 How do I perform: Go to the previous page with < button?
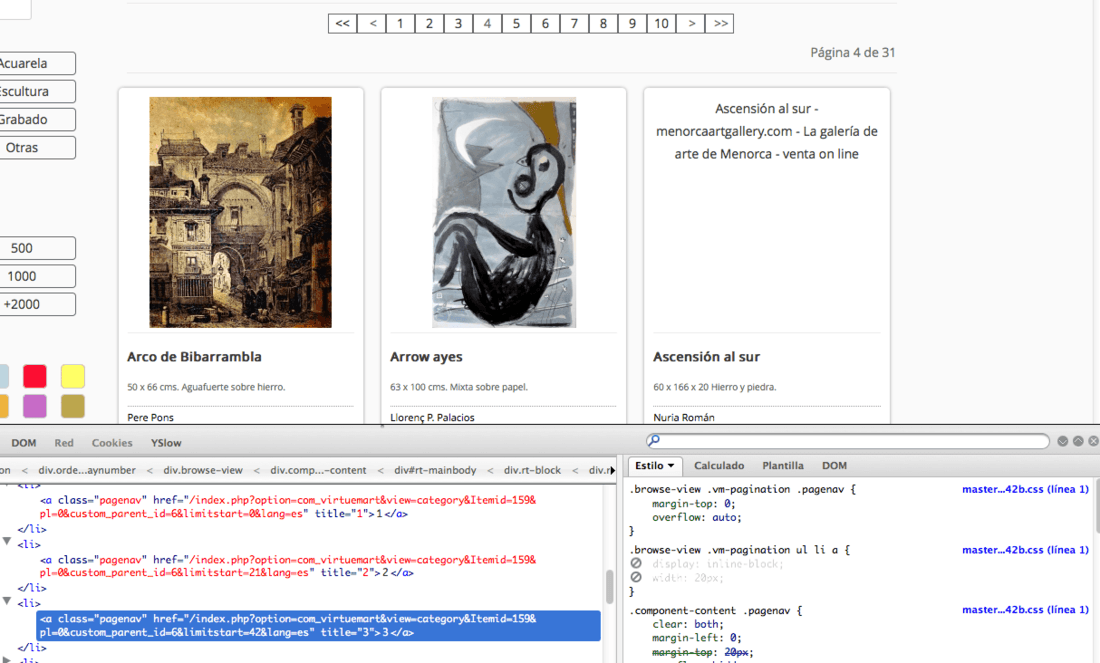click(x=373, y=24)
